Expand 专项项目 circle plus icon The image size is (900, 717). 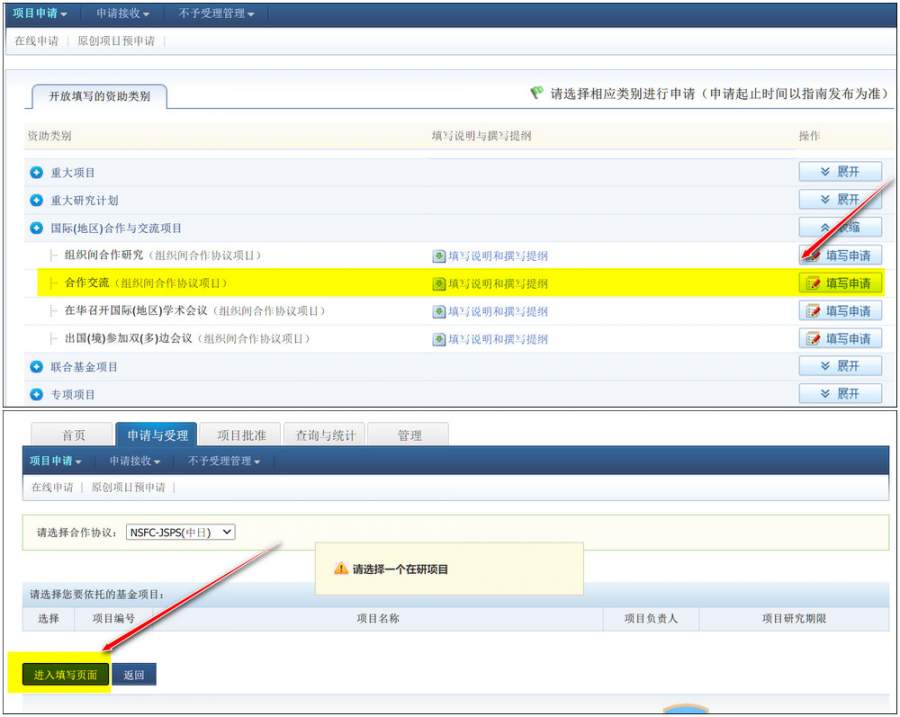pyautogui.click(x=36, y=394)
